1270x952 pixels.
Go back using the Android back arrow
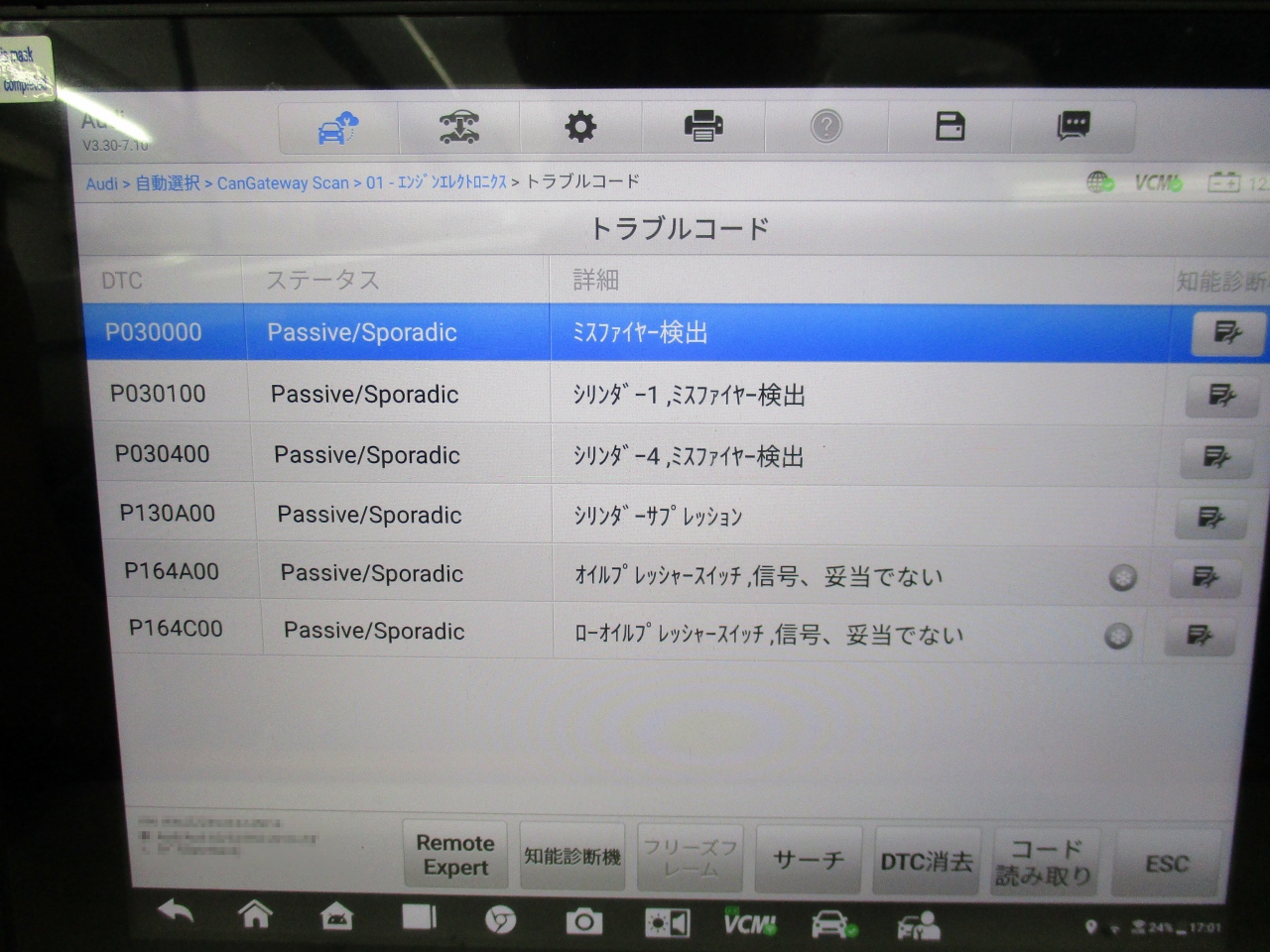click(176, 912)
